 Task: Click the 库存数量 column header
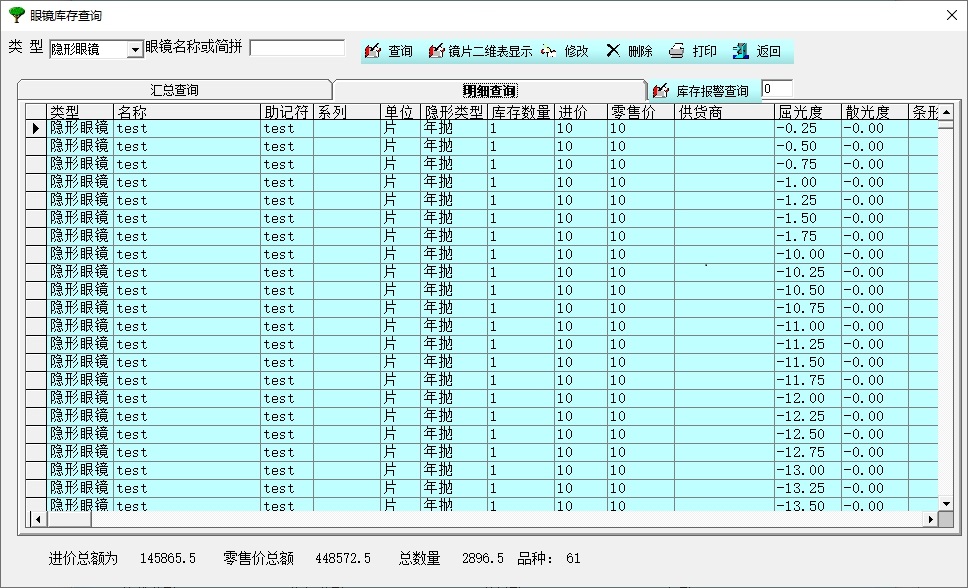point(520,112)
